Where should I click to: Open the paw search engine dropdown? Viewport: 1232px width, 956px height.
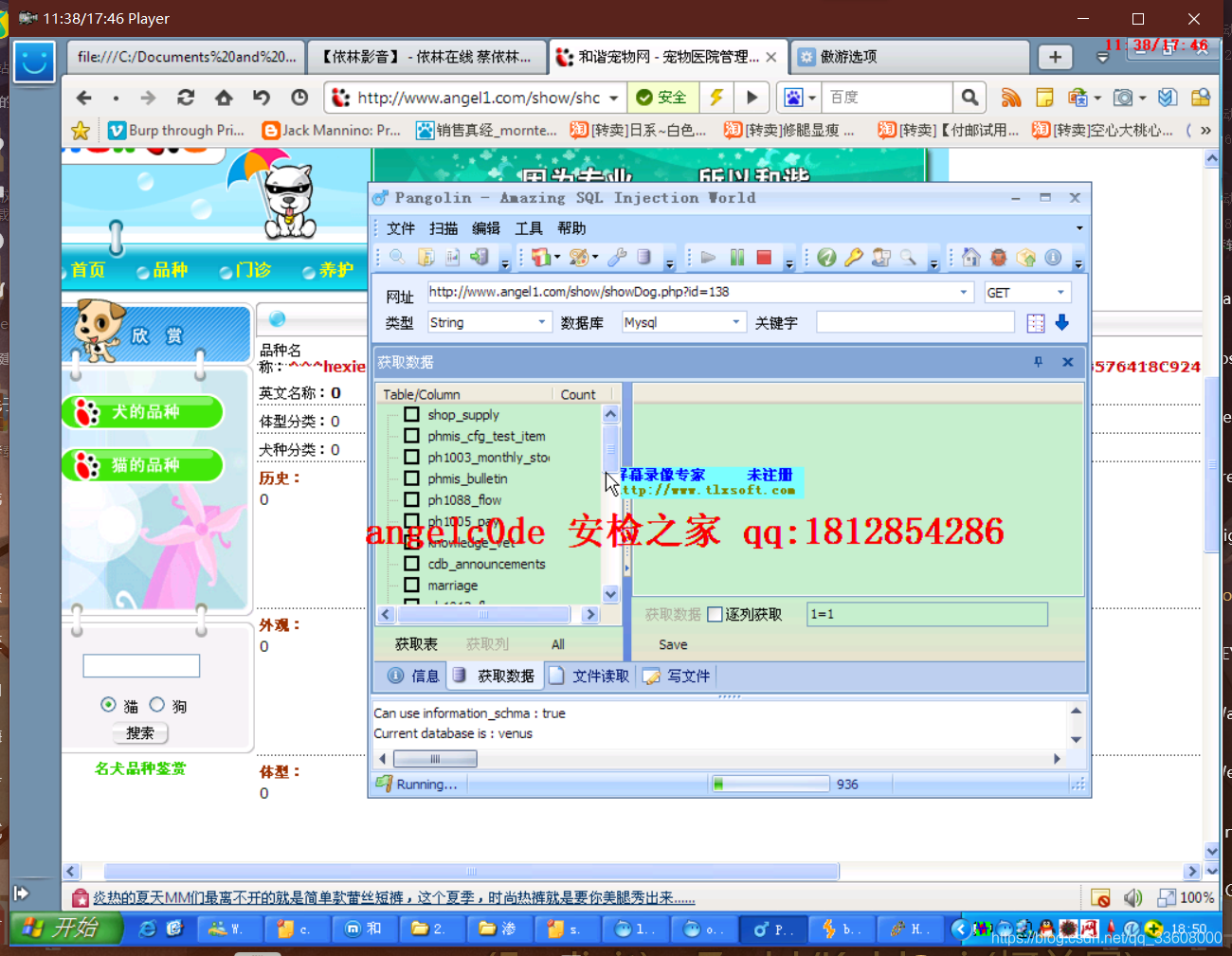[x=812, y=98]
